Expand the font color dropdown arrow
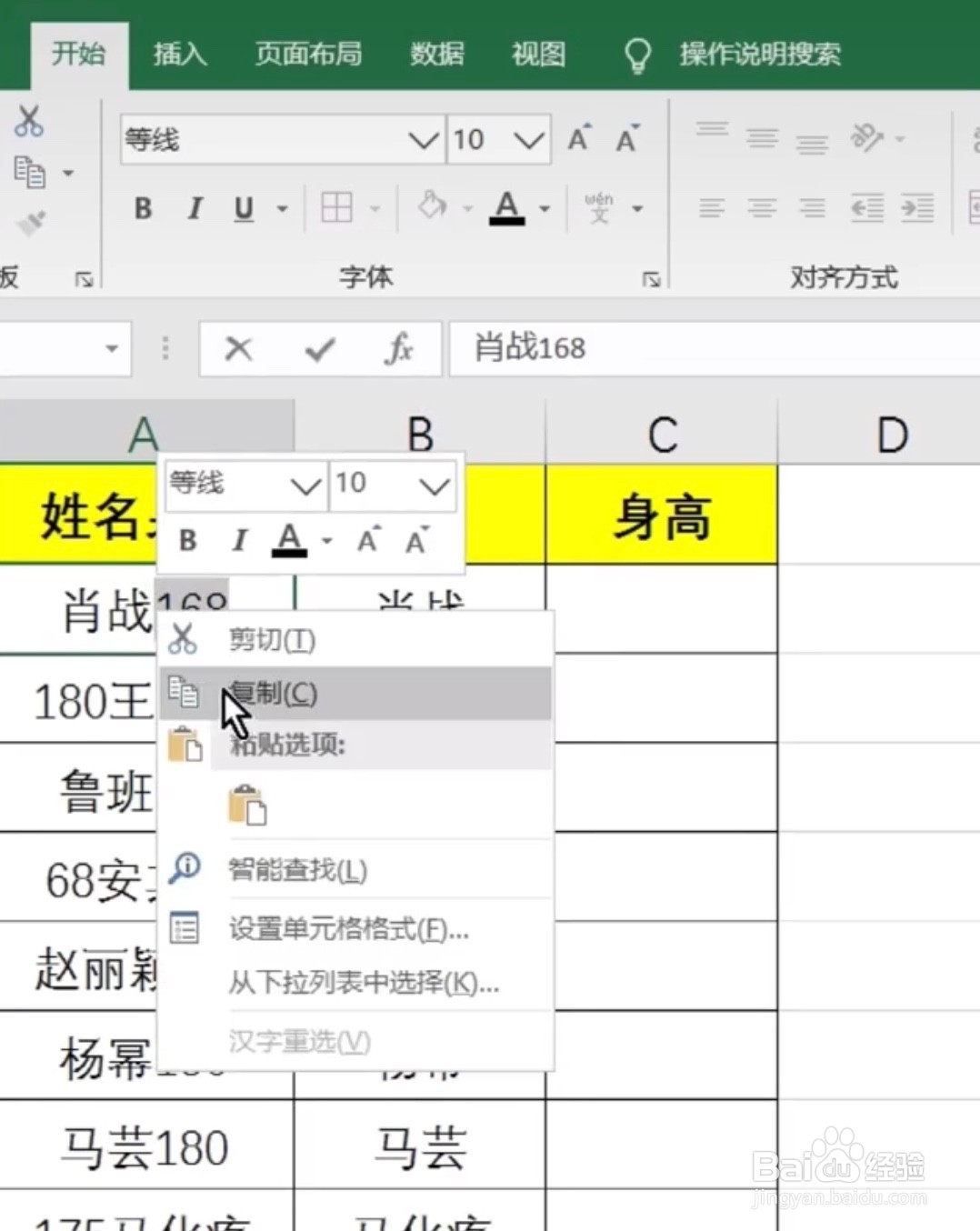Viewport: 980px width, 1231px height. tap(543, 210)
